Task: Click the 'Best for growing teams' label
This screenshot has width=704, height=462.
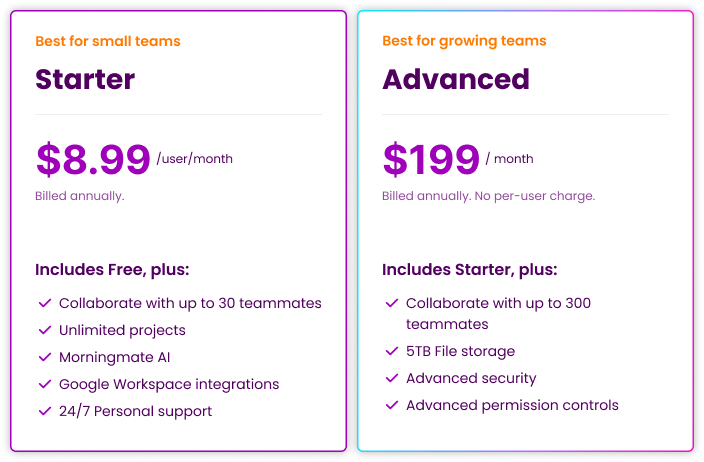Action: tap(464, 41)
